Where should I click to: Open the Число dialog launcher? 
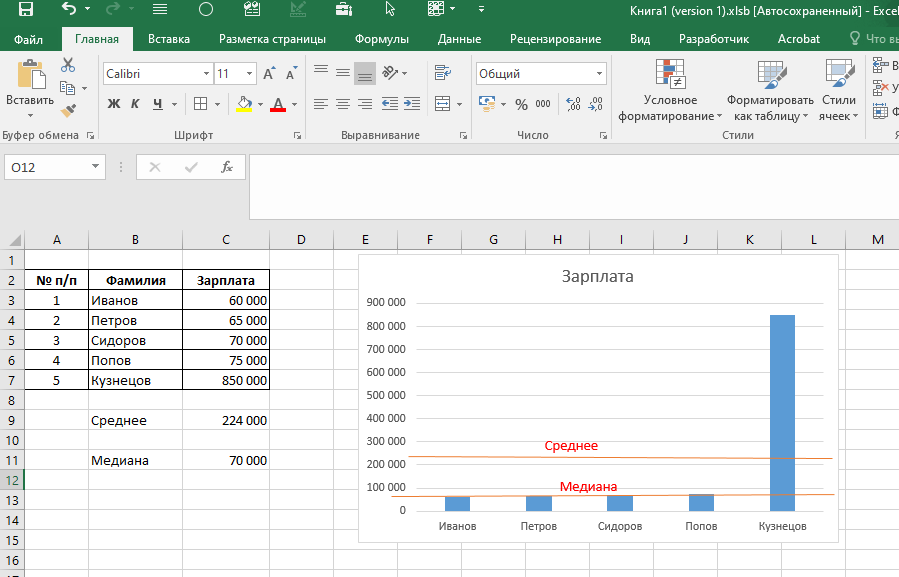coord(603,135)
